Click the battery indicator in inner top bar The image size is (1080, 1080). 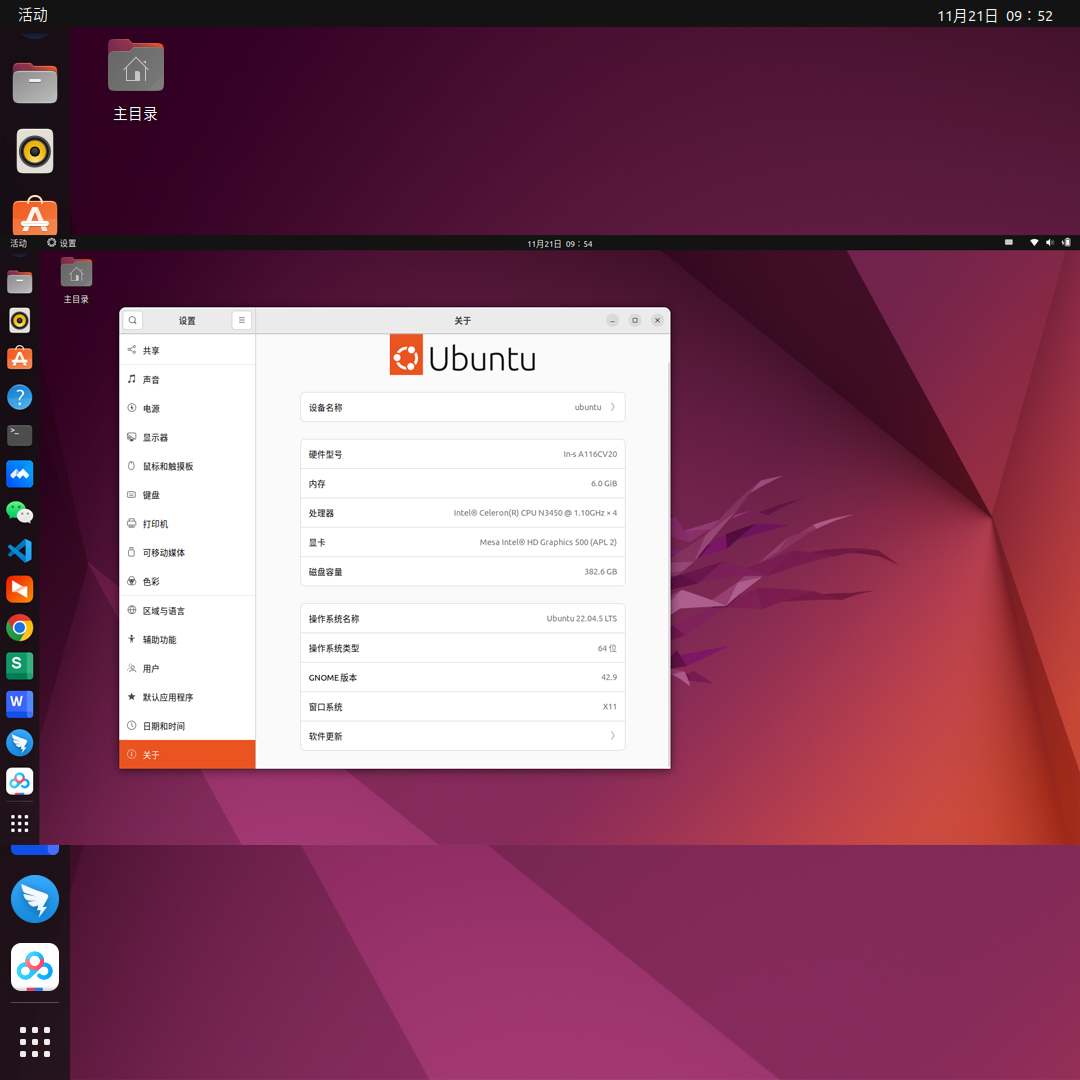[x=1066, y=242]
